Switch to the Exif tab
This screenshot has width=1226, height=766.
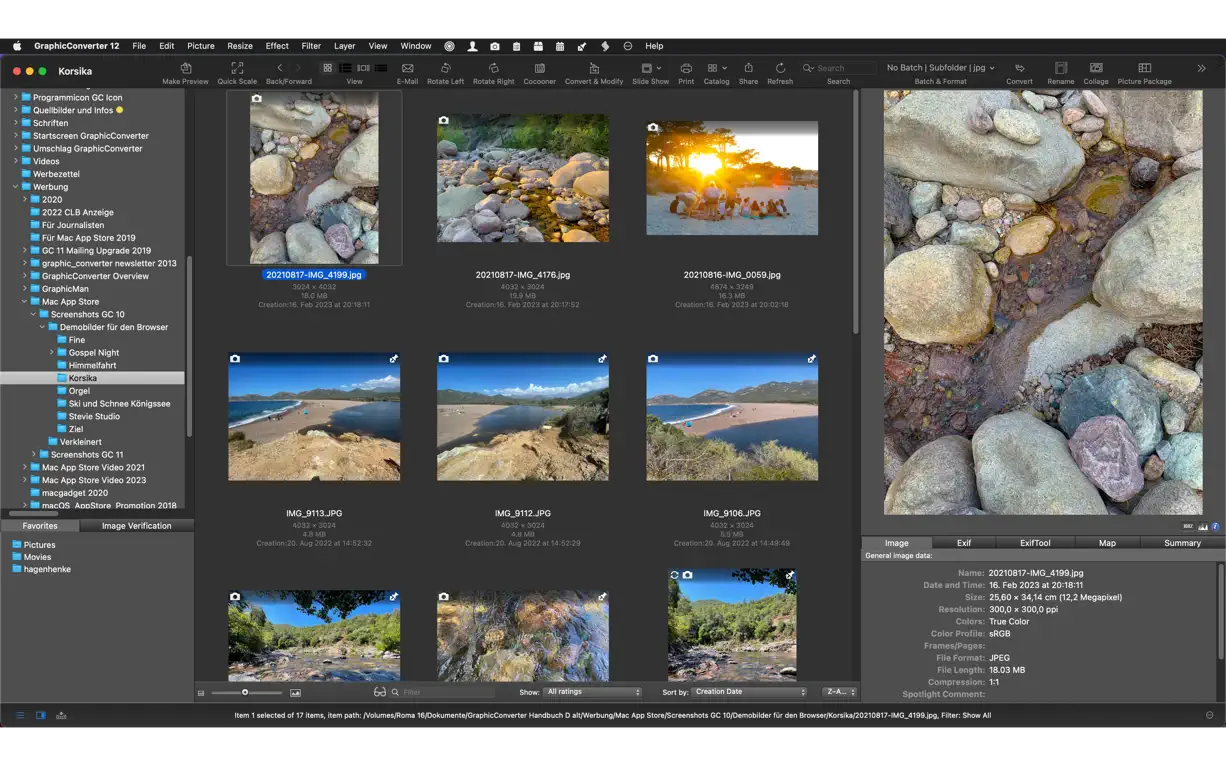(x=963, y=543)
